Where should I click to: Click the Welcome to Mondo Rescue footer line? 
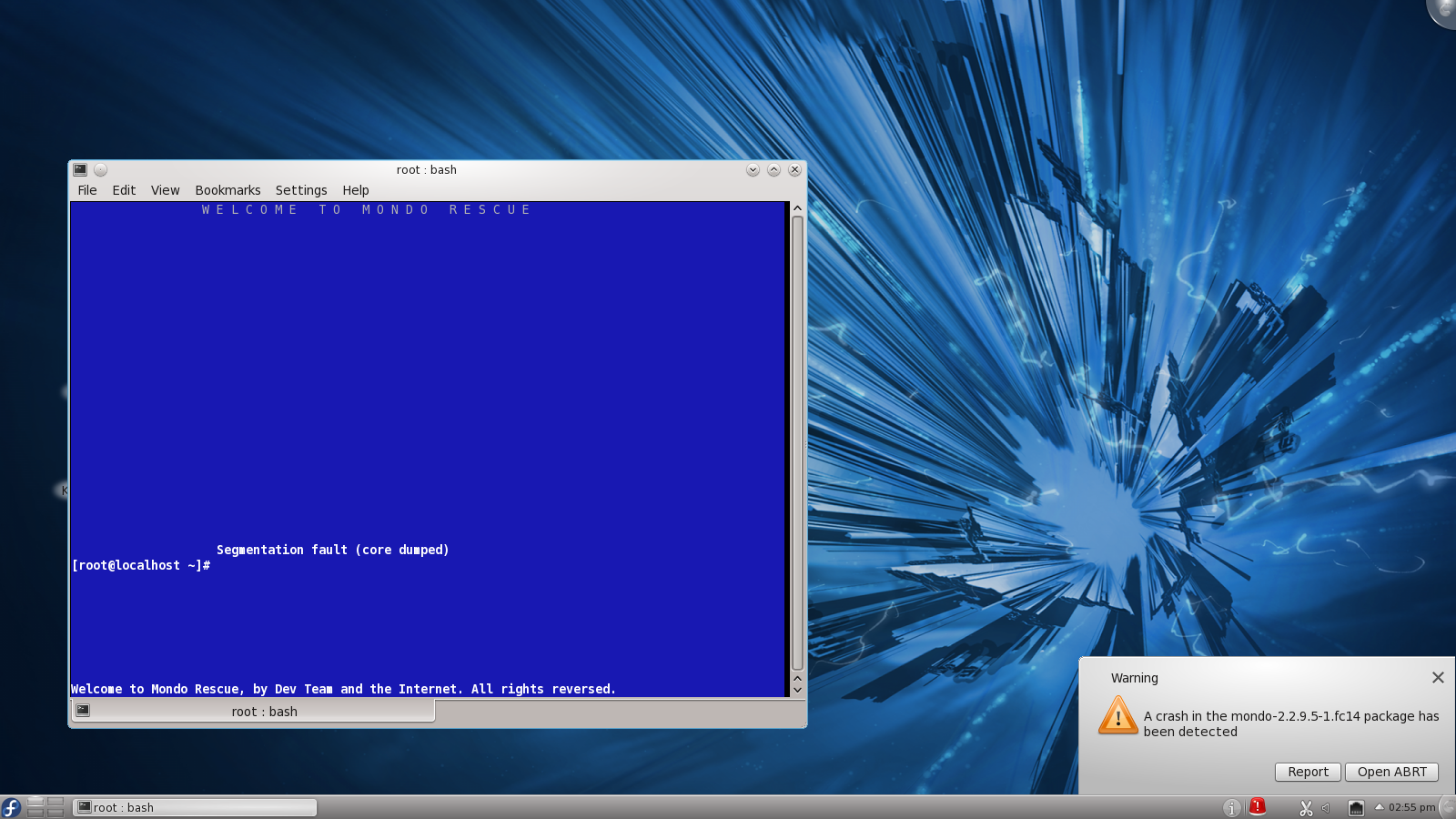point(343,689)
